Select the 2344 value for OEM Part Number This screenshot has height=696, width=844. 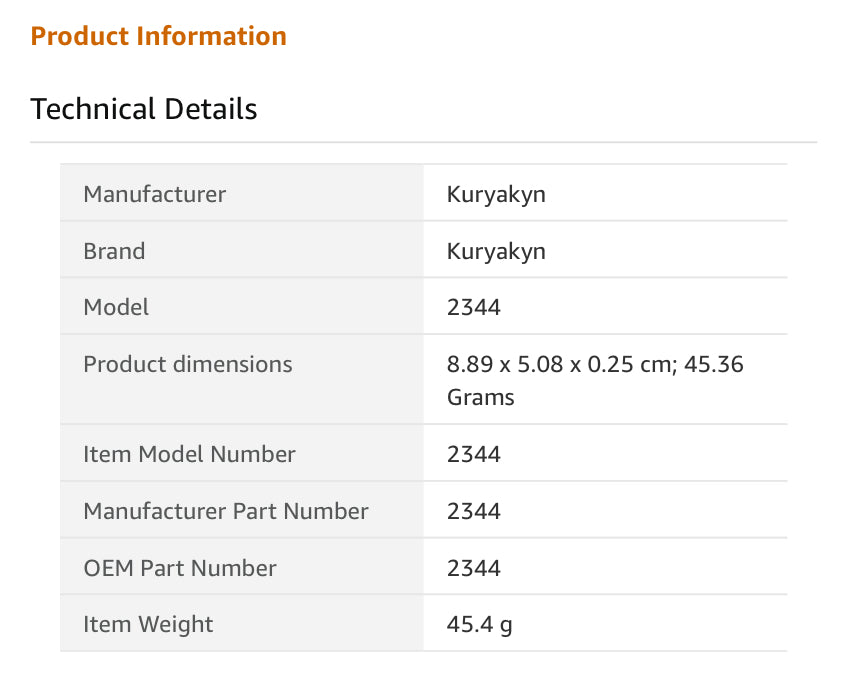[x=474, y=568]
